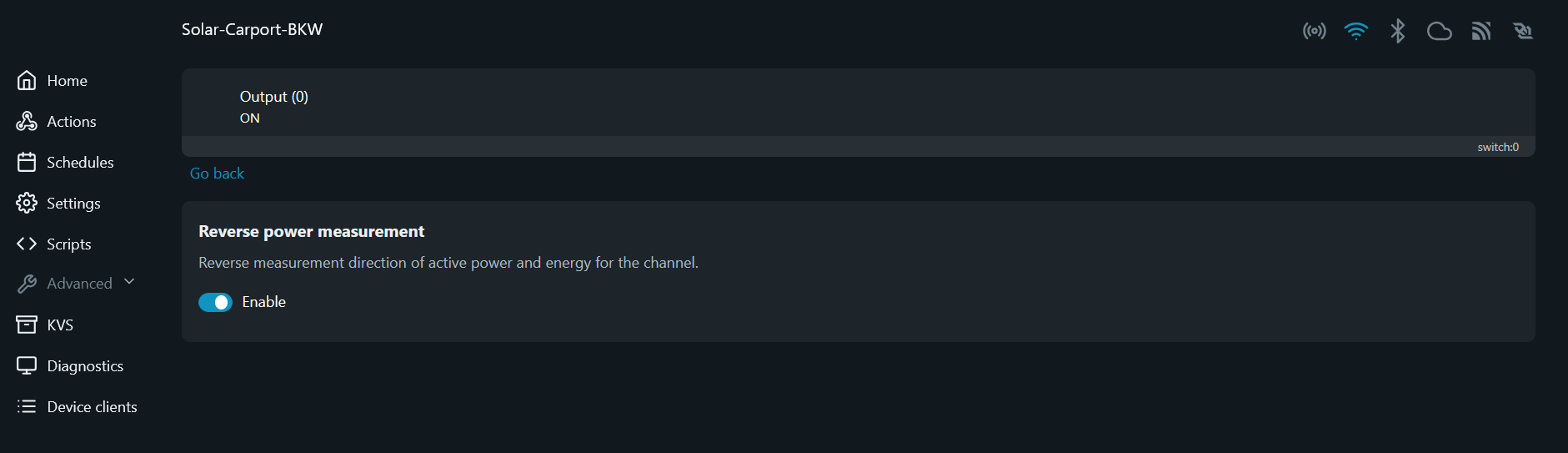Viewport: 1568px width, 453px height.
Task: Open the Schedules section
Action: tap(80, 163)
